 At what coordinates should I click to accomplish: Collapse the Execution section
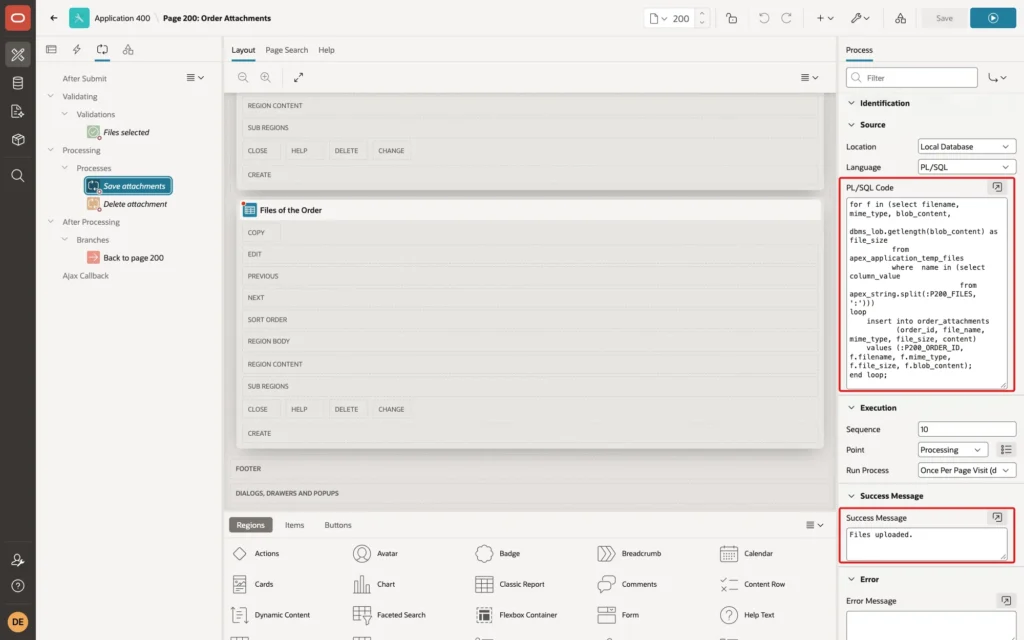[x=851, y=408]
